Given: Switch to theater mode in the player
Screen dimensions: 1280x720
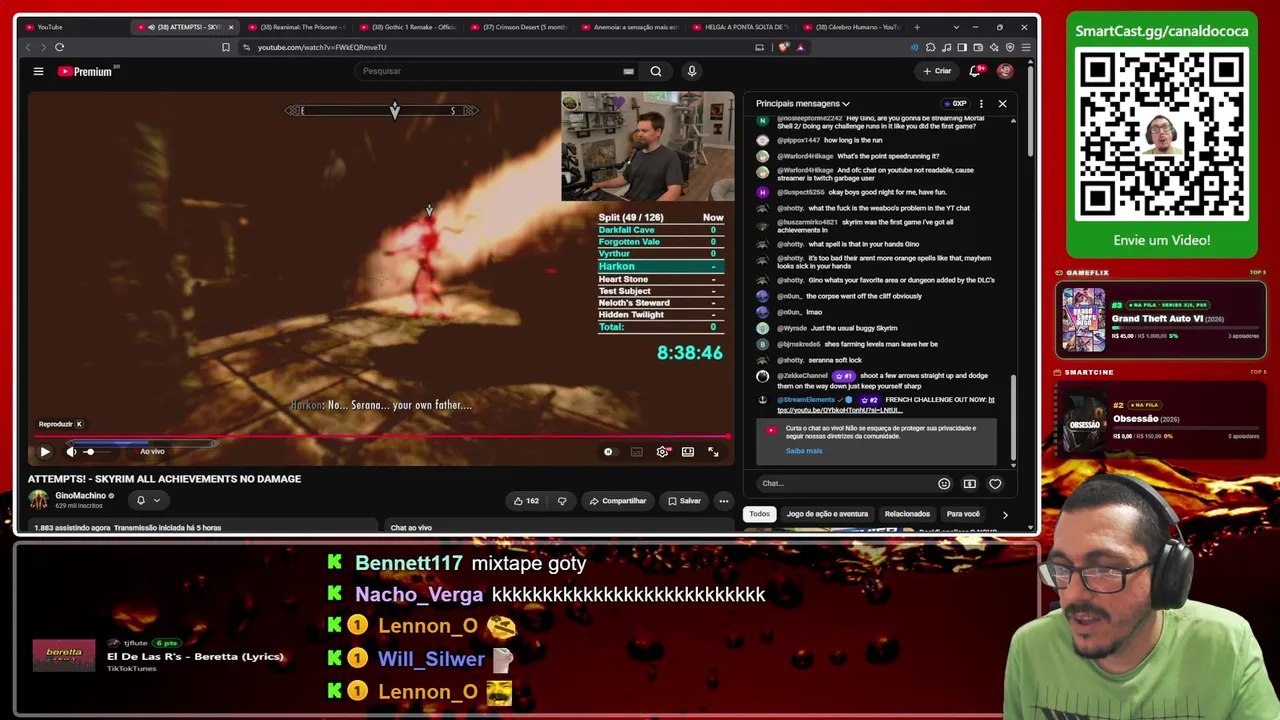Looking at the screenshot, I should [688, 452].
